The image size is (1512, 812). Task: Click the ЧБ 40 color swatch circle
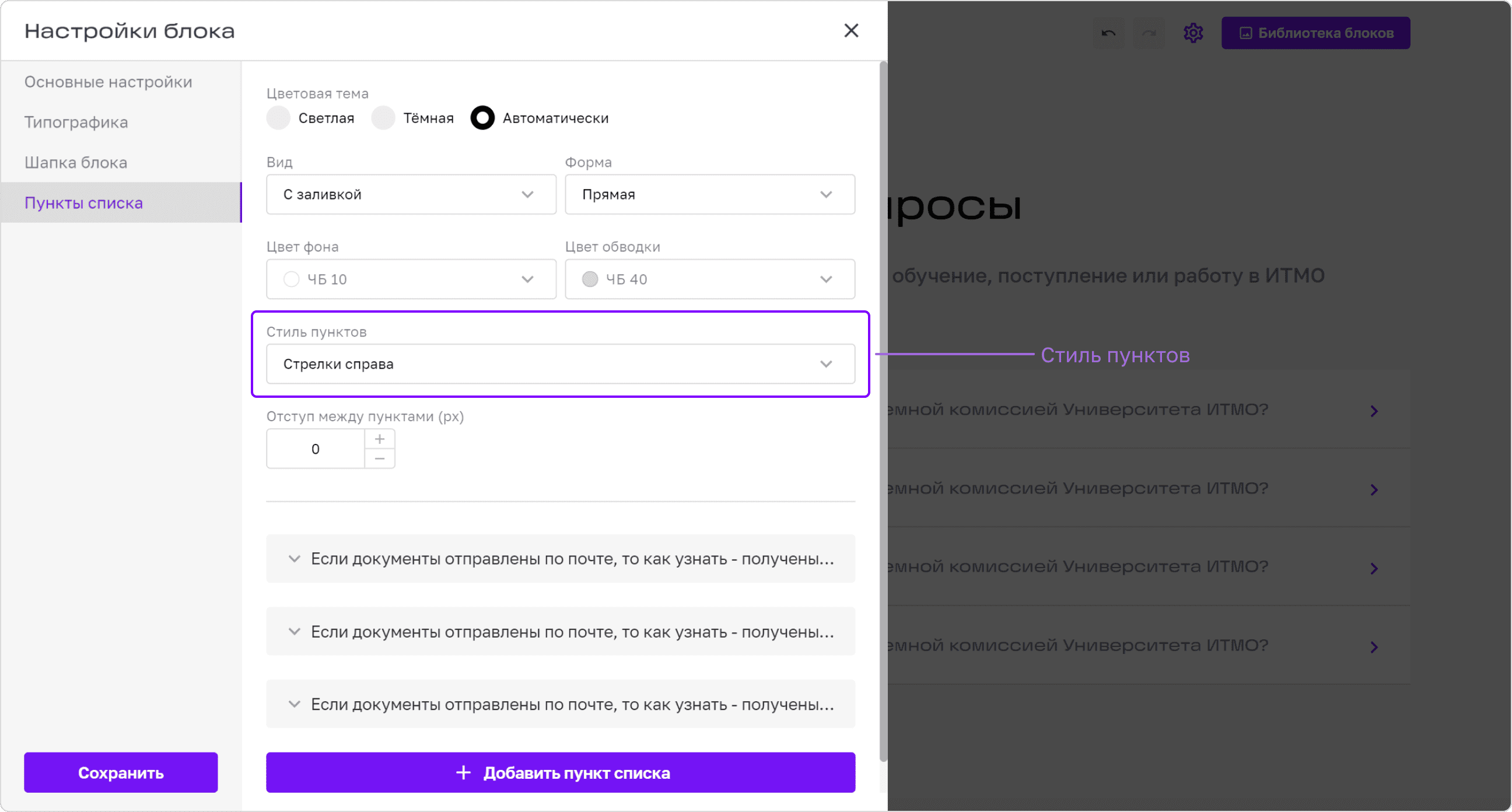click(590, 279)
